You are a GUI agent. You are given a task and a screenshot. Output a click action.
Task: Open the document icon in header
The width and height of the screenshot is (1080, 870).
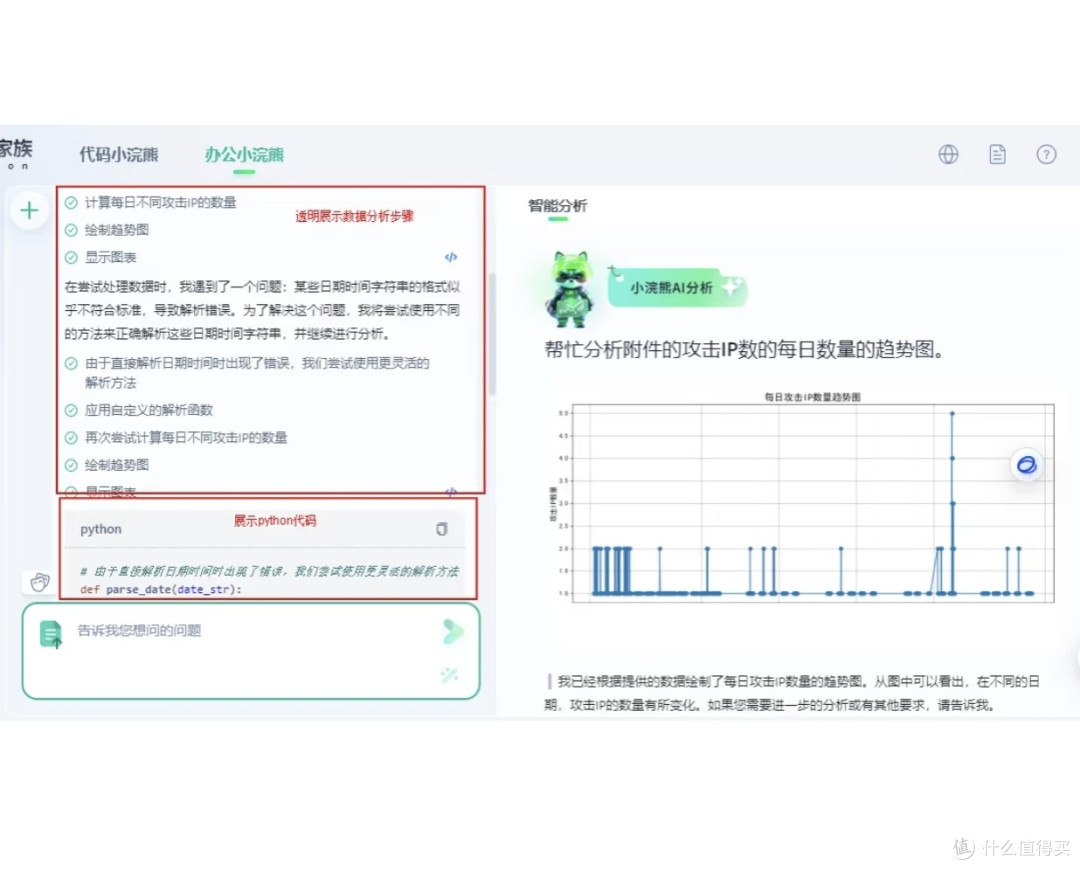(x=997, y=154)
